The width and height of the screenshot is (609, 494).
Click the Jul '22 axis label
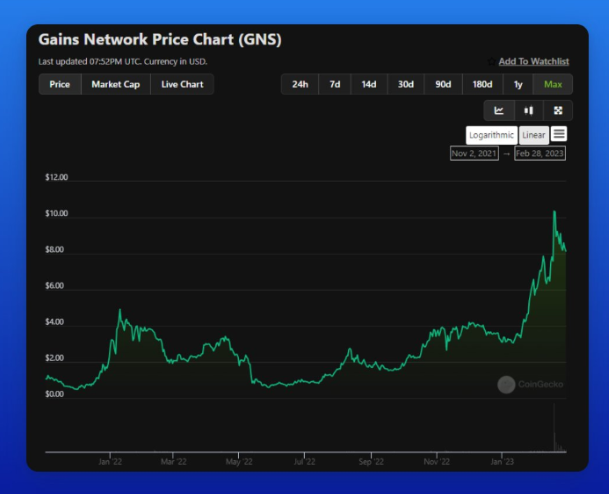pos(304,462)
